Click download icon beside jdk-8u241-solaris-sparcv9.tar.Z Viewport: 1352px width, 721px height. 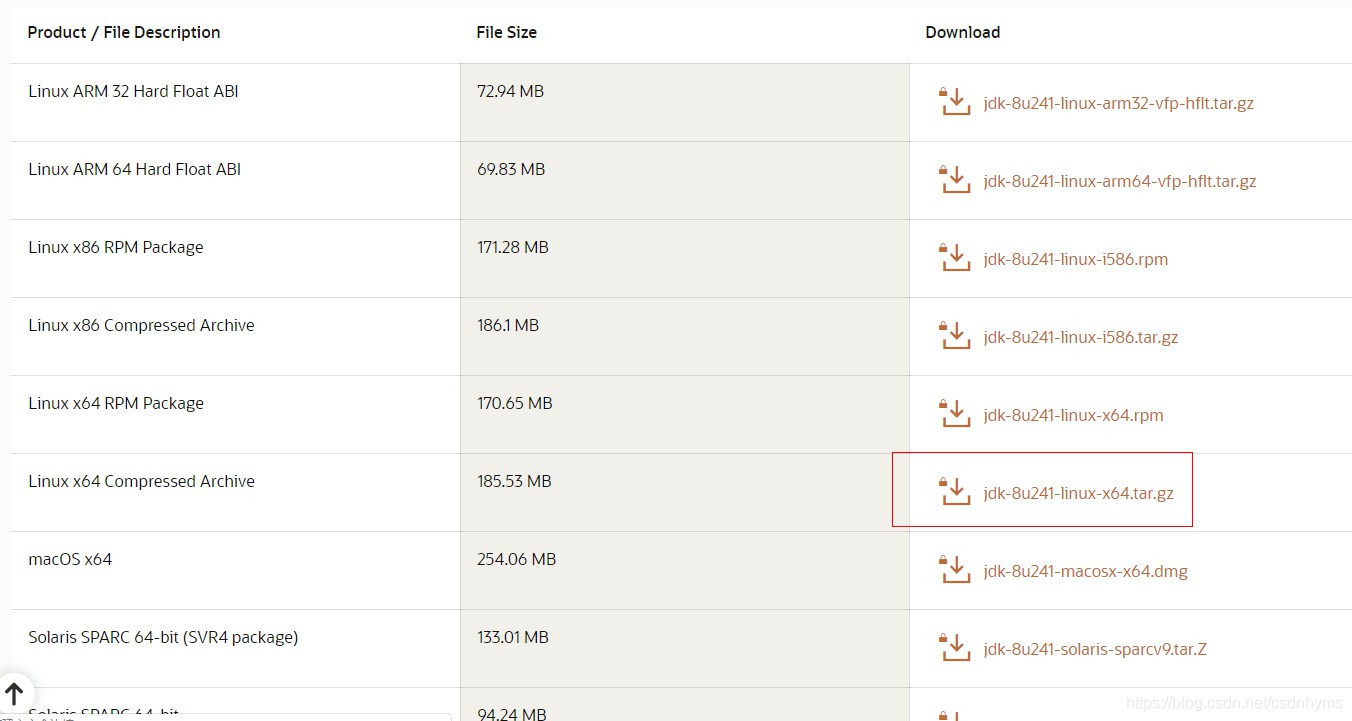[x=955, y=648]
